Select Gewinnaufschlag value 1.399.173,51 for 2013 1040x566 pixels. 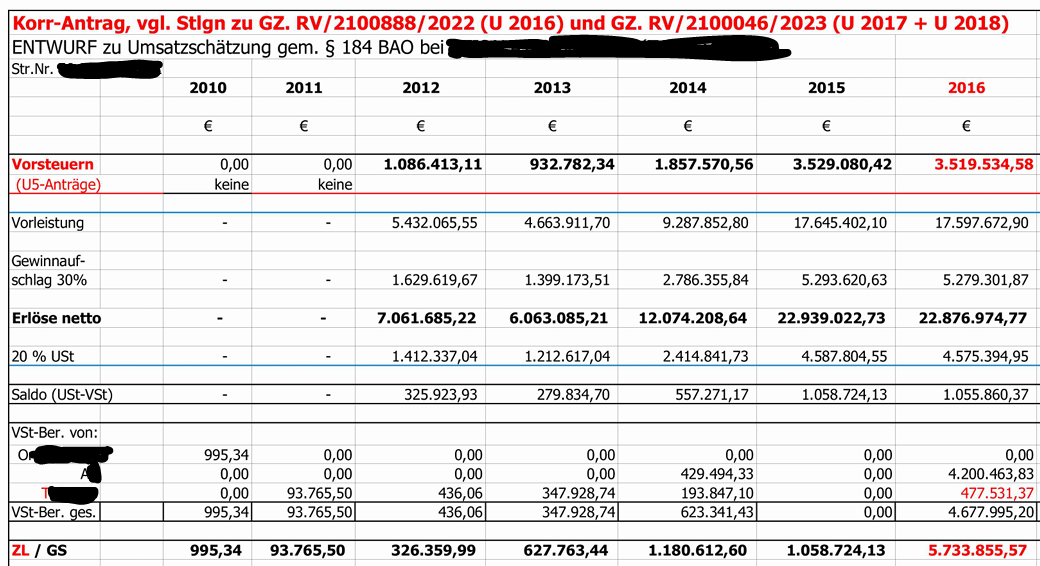[568, 280]
